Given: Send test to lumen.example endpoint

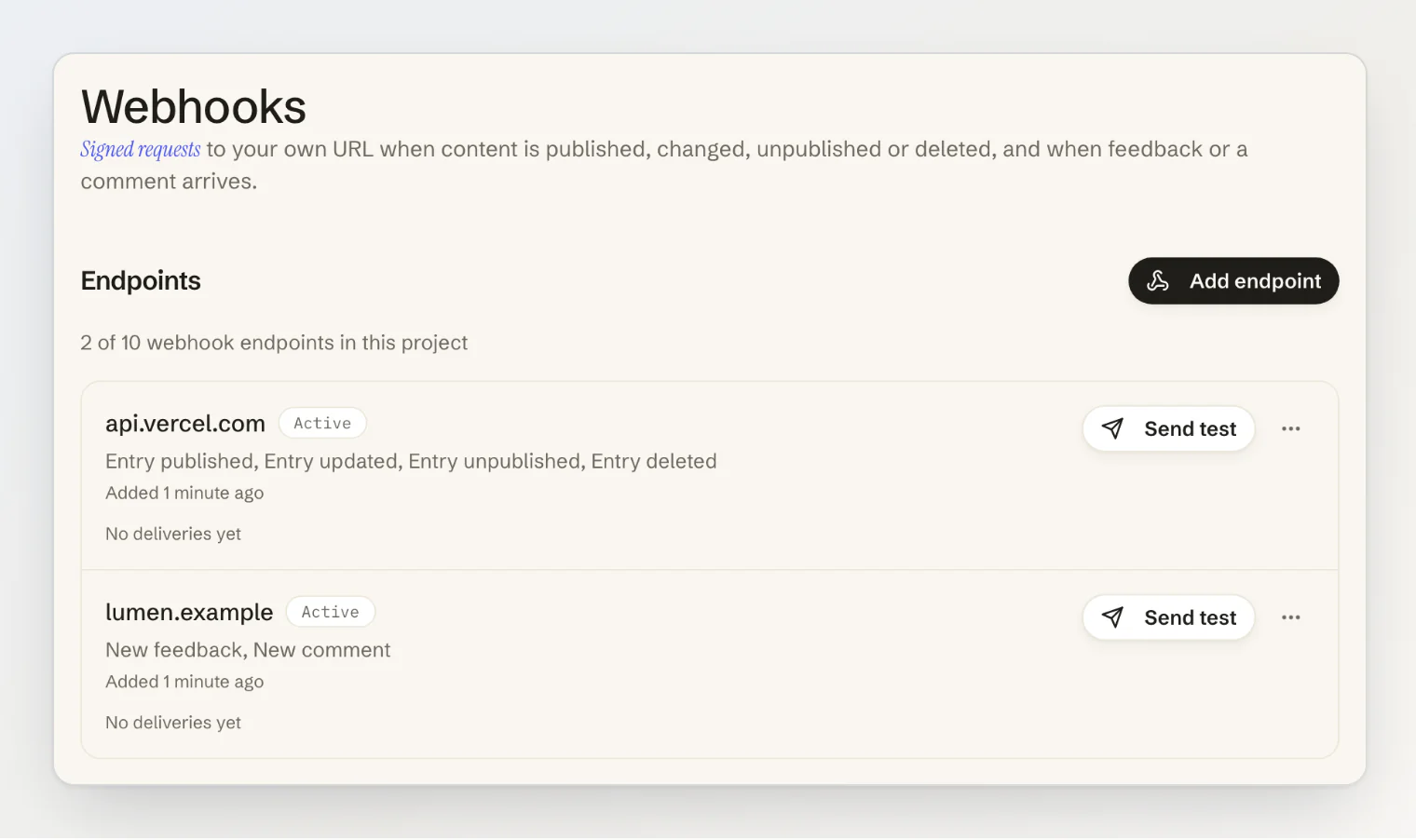Looking at the screenshot, I should tap(1168, 617).
